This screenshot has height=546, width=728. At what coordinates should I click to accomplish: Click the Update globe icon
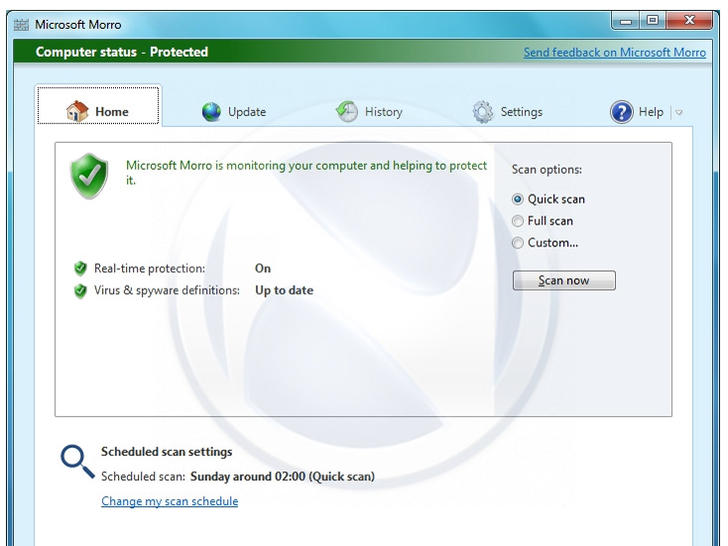[211, 112]
